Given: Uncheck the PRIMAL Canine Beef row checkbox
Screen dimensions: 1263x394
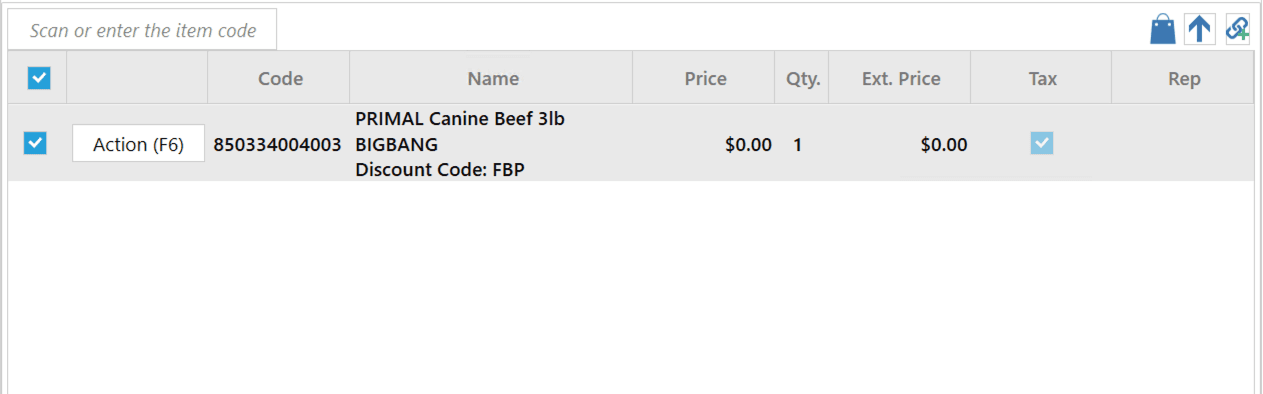Looking at the screenshot, I should (35, 144).
